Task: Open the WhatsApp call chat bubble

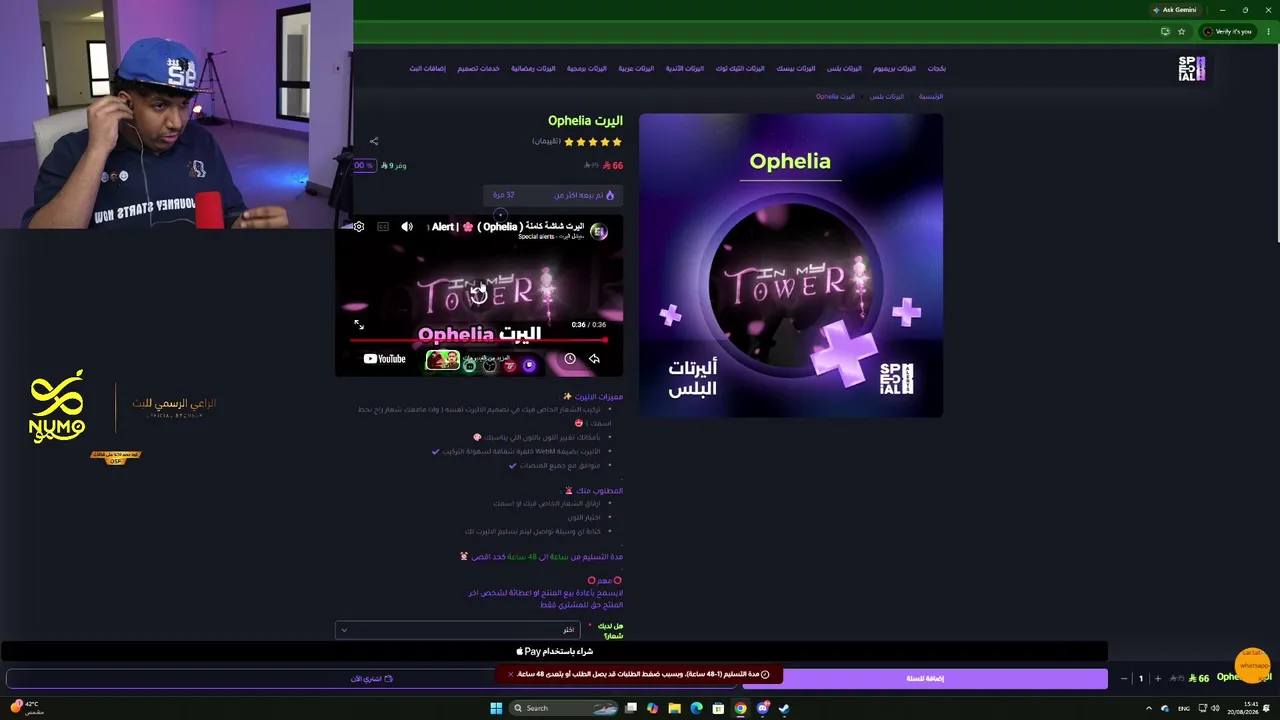Action: click(1253, 665)
